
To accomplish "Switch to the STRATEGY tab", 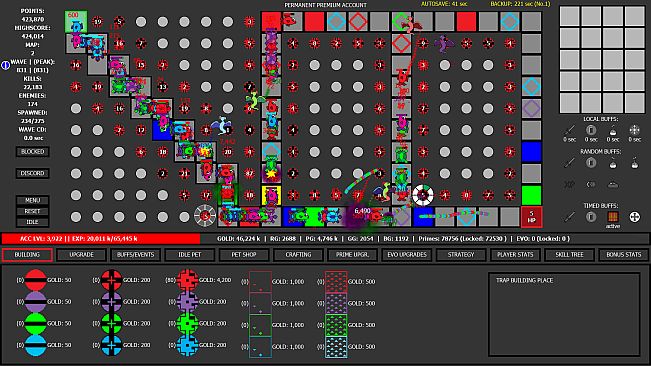I will point(461,255).
